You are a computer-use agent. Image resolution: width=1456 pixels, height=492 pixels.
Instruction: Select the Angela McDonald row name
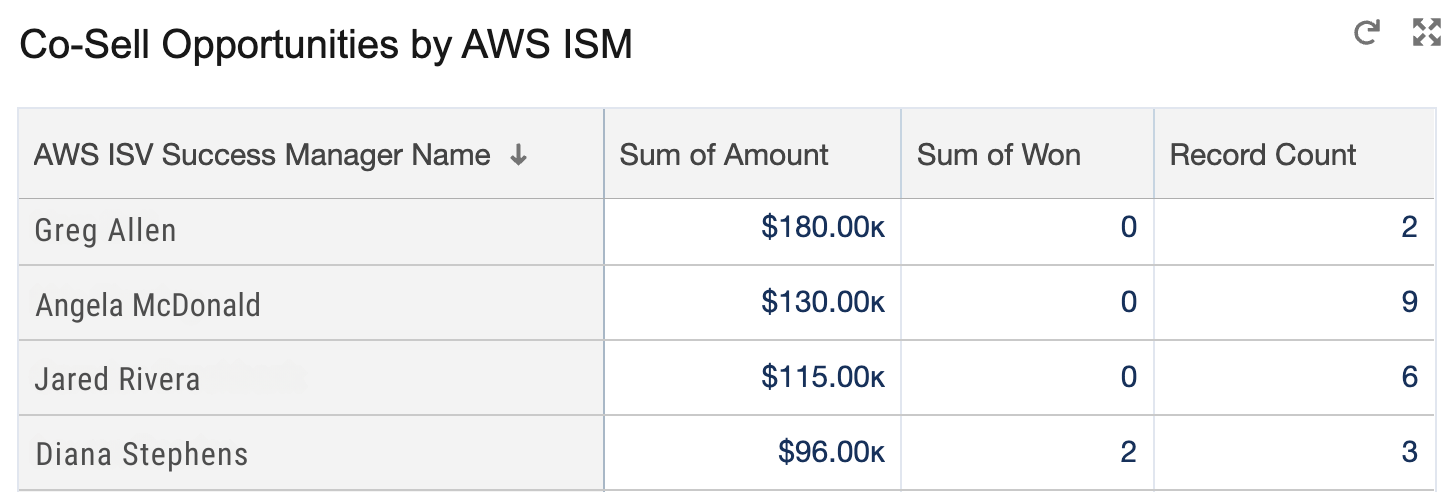click(x=148, y=305)
